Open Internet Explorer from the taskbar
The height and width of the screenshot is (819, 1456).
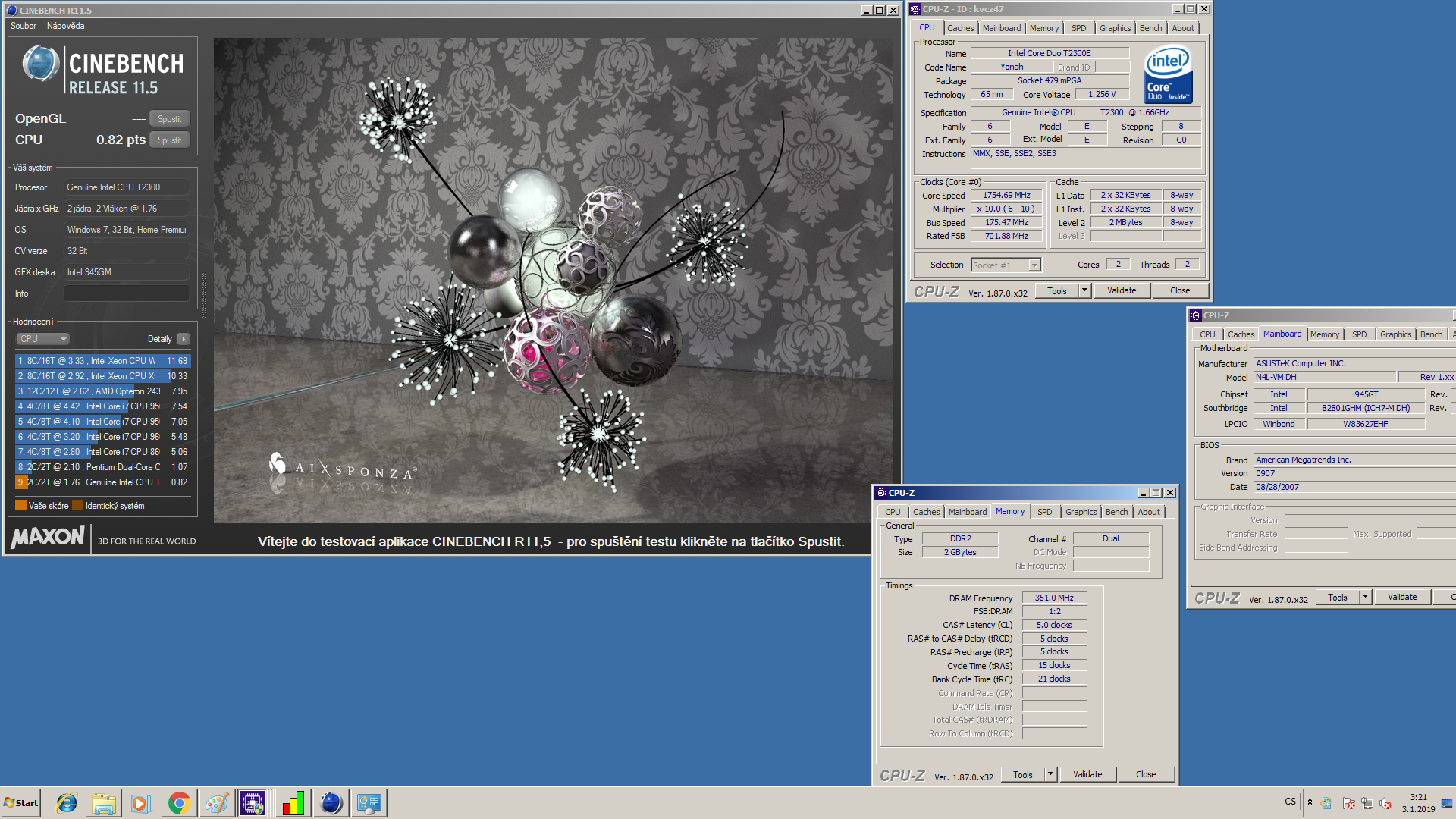[67, 803]
